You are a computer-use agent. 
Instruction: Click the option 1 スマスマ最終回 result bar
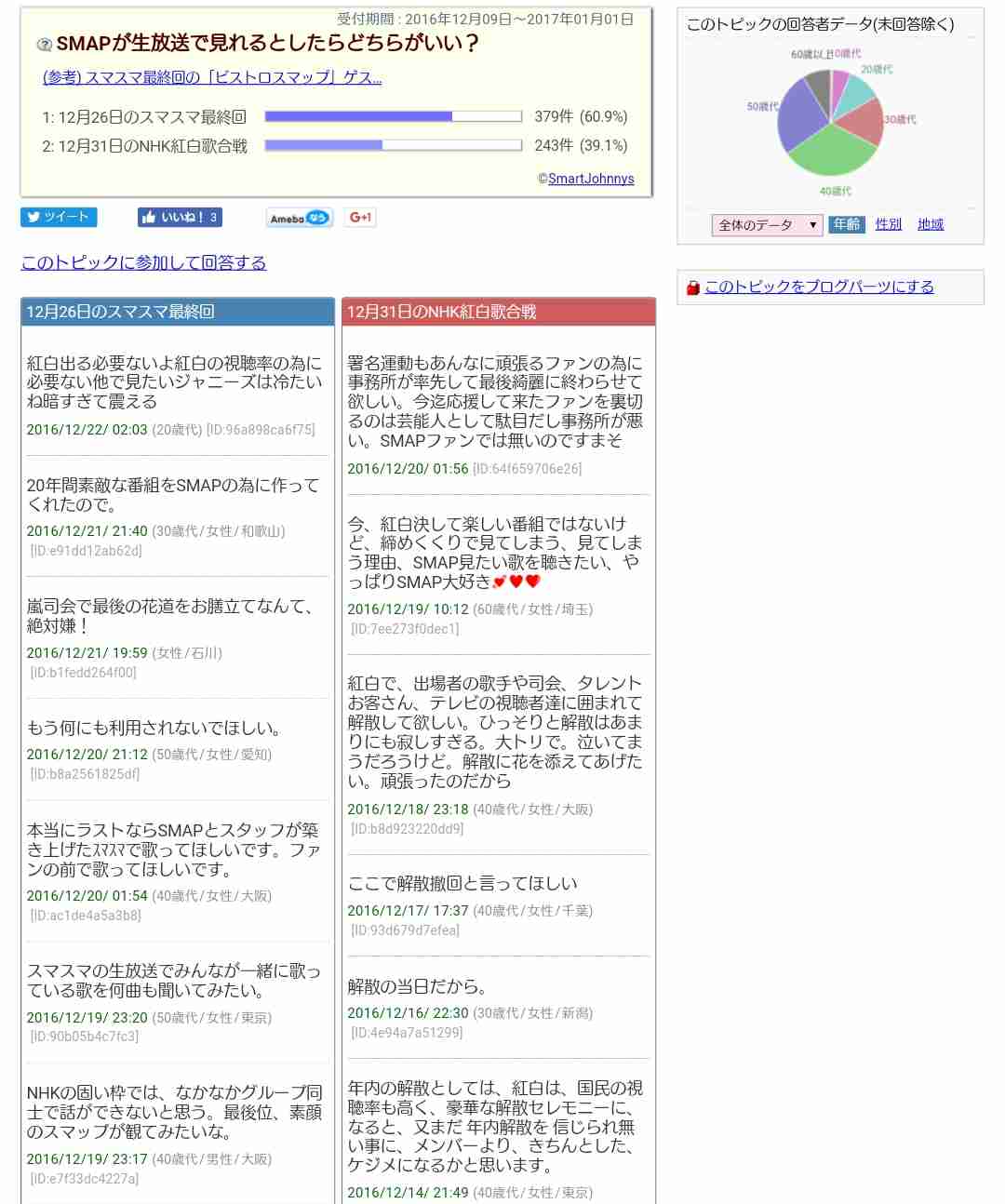coord(393,116)
